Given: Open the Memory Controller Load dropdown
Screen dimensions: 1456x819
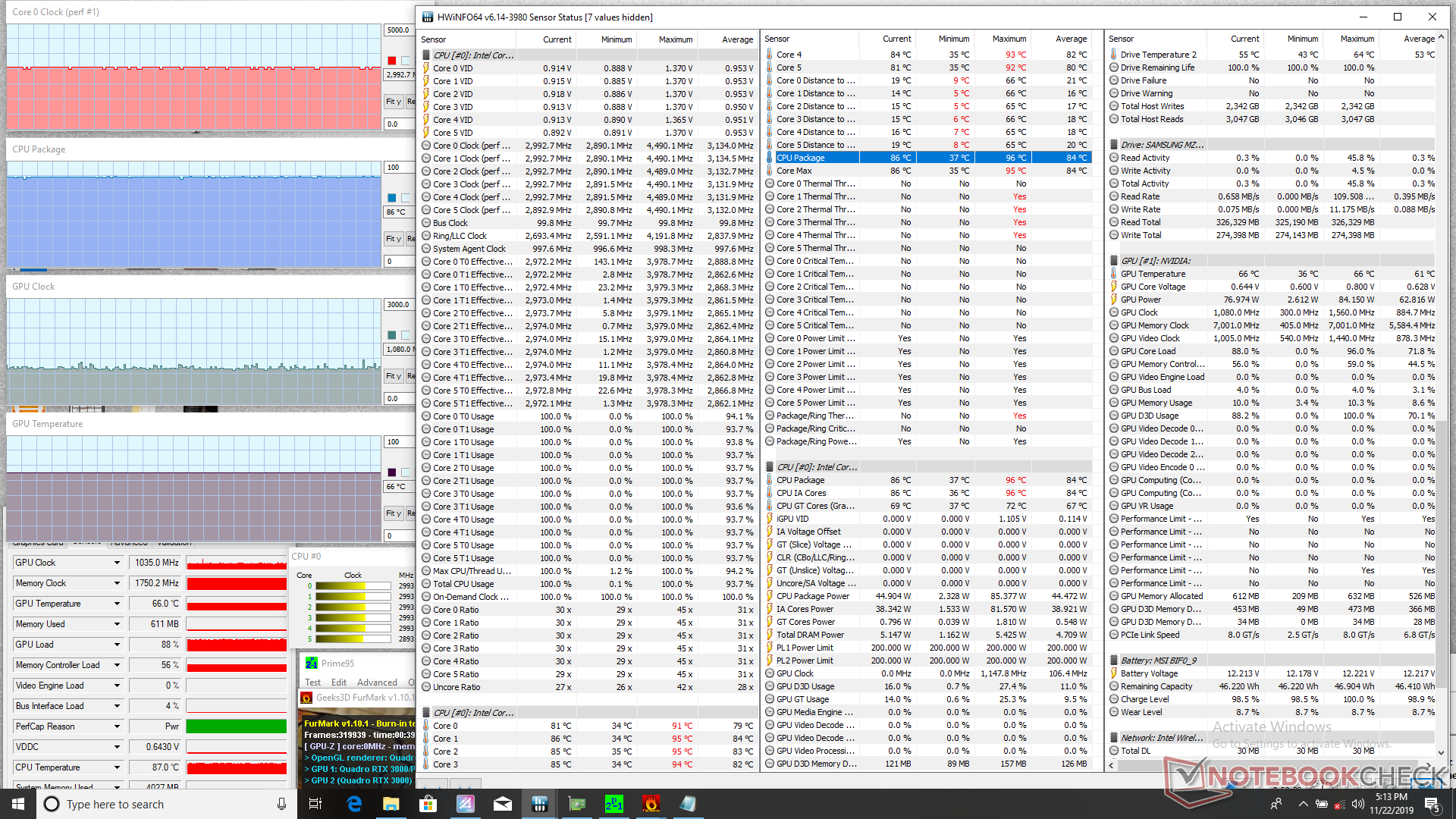Looking at the screenshot, I should [x=117, y=665].
